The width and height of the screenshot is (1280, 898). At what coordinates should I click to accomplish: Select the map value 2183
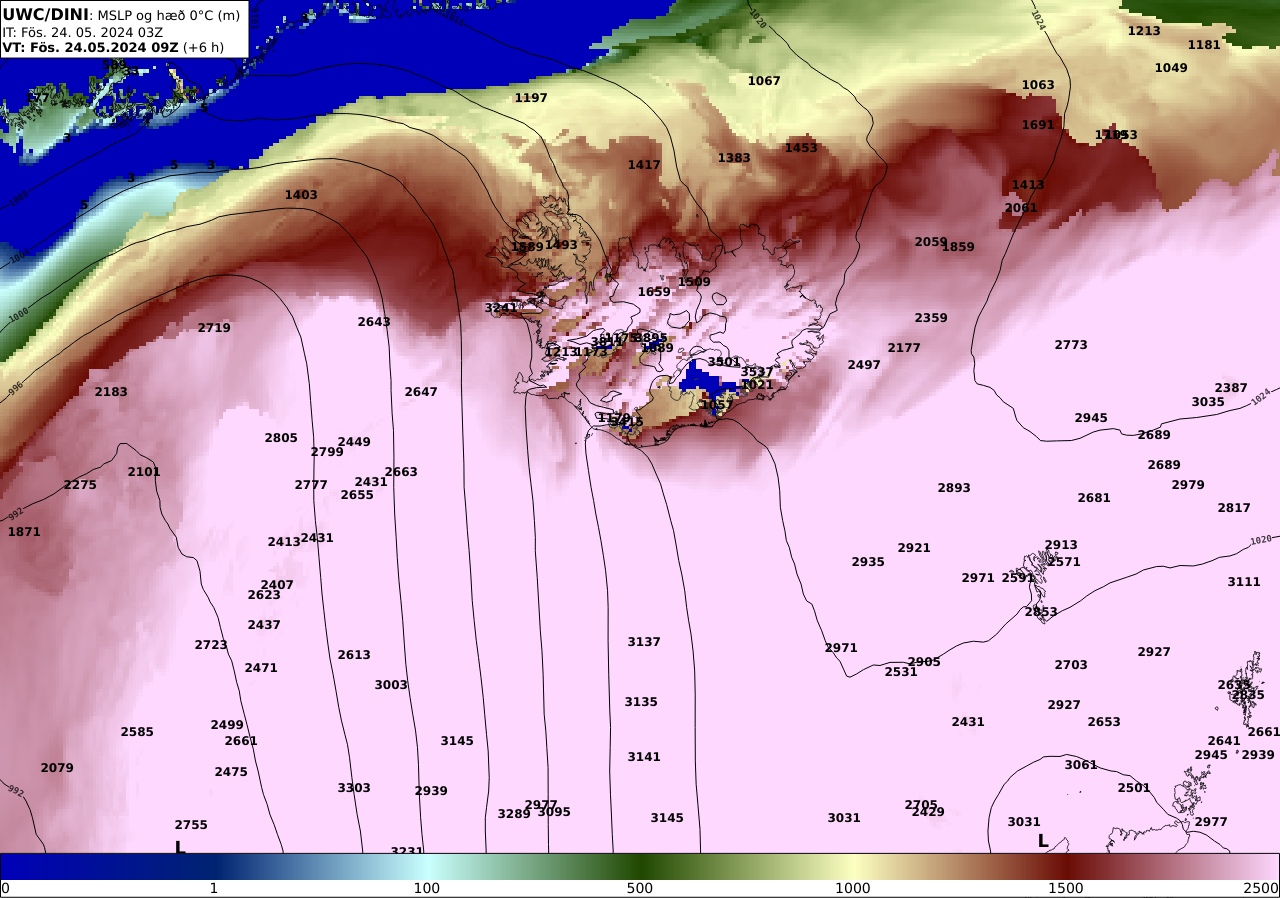(111, 392)
